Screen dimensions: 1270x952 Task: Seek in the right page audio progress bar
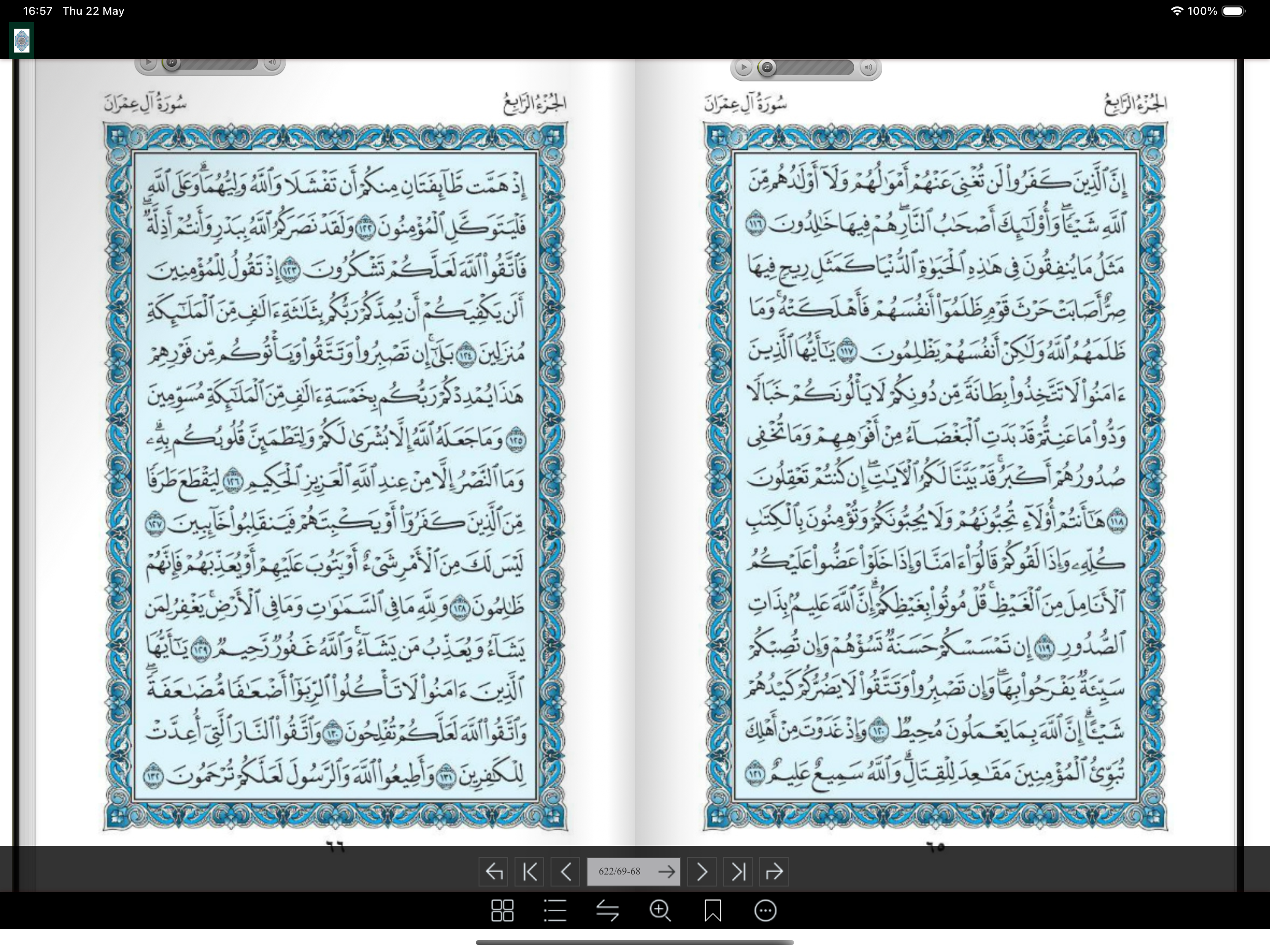[806, 68]
